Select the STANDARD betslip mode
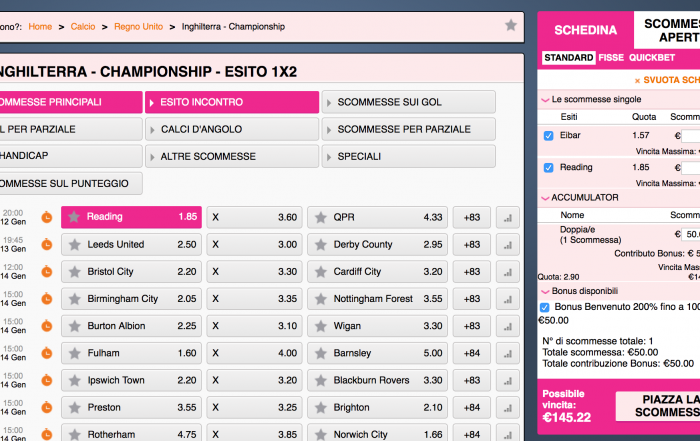Screen dimensions: 700x441 tap(569, 58)
